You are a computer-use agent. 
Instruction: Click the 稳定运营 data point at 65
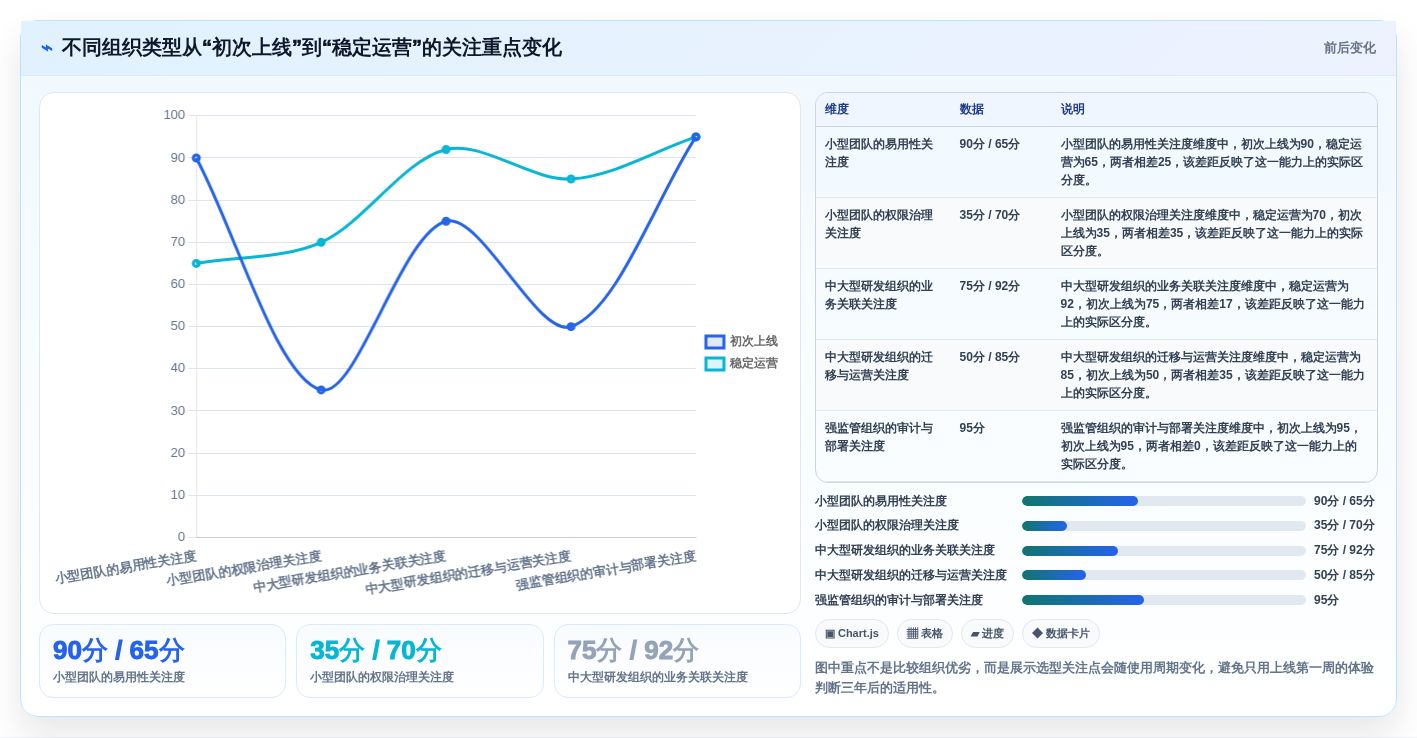(196, 263)
